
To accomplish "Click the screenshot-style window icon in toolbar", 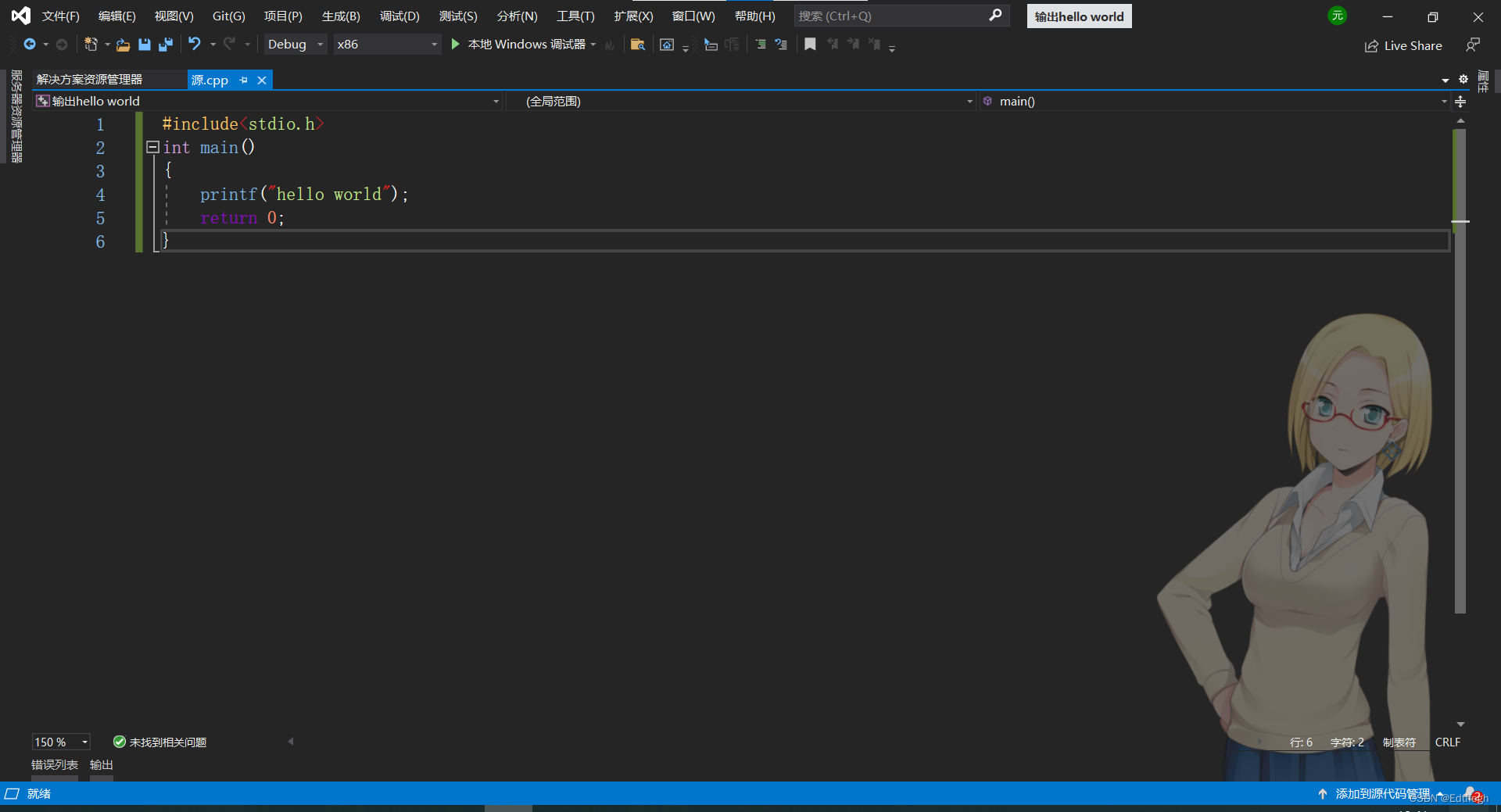I will (x=667, y=45).
